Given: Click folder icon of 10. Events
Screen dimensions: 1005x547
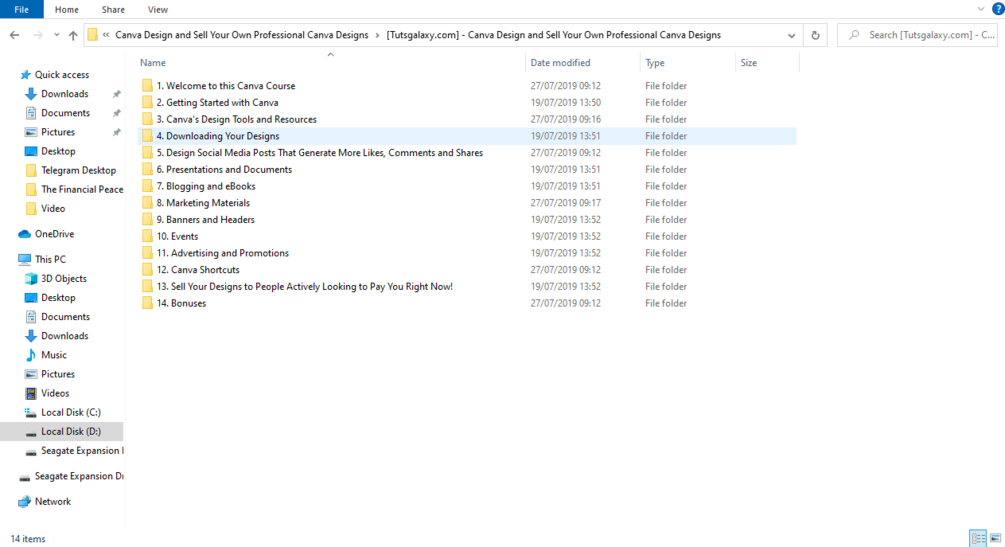Looking at the screenshot, I should pyautogui.click(x=147, y=237).
